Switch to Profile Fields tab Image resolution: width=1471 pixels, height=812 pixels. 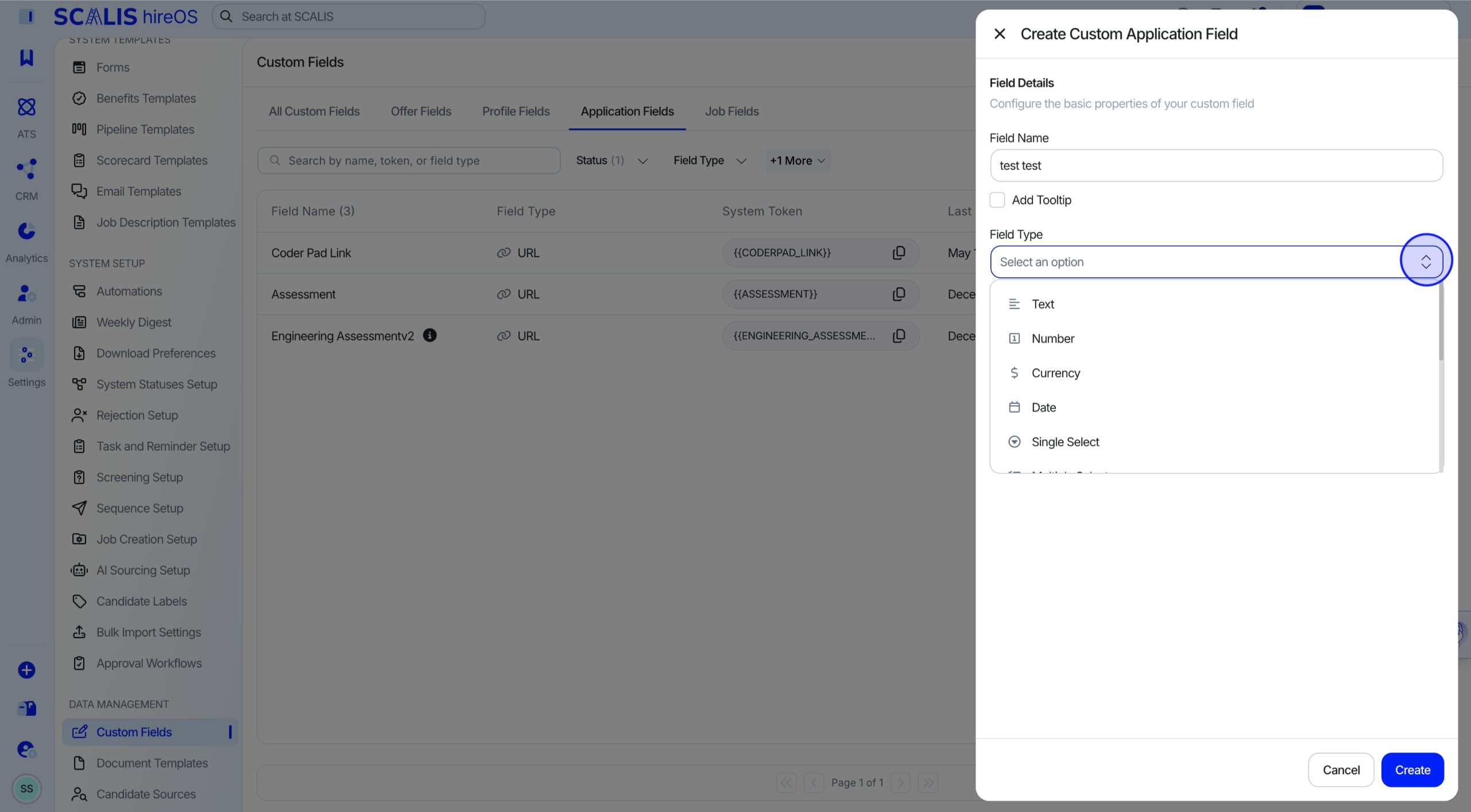(516, 111)
